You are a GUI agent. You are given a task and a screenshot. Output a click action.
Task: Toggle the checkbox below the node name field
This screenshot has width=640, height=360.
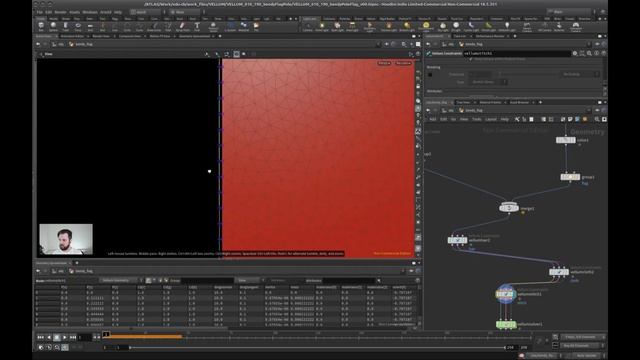tap(471, 59)
